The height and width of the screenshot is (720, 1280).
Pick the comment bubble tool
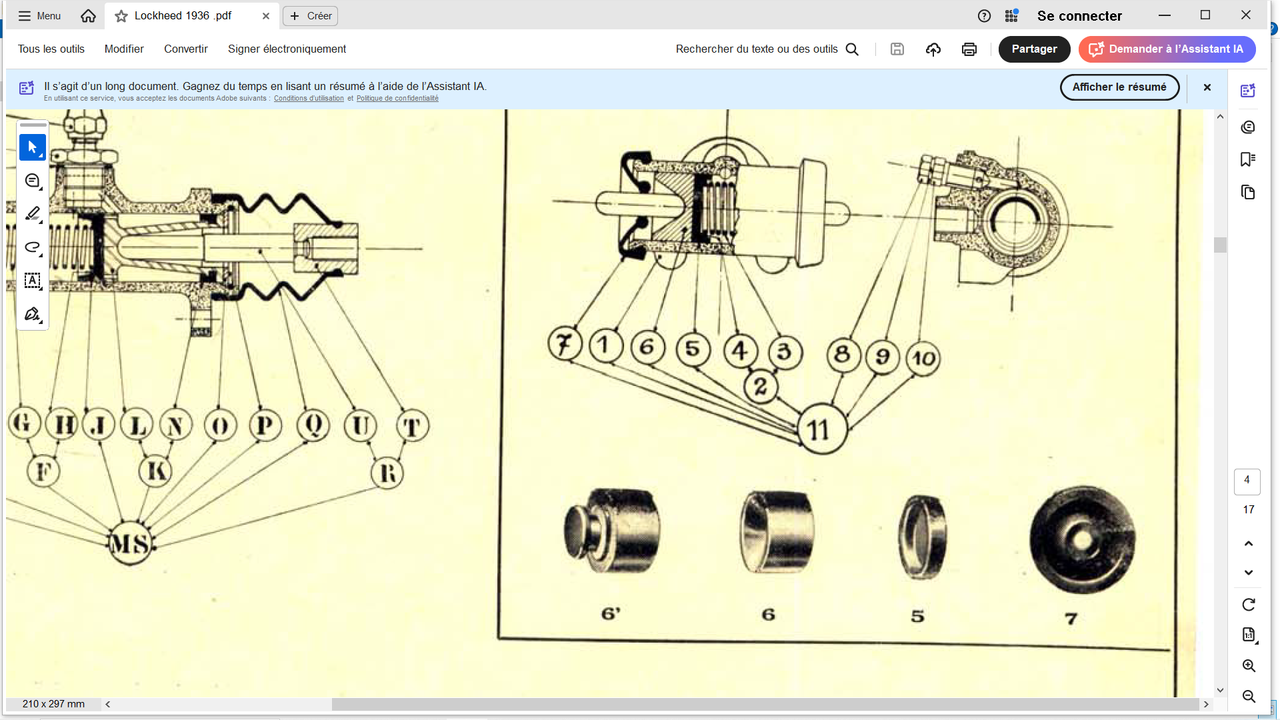pos(33,181)
